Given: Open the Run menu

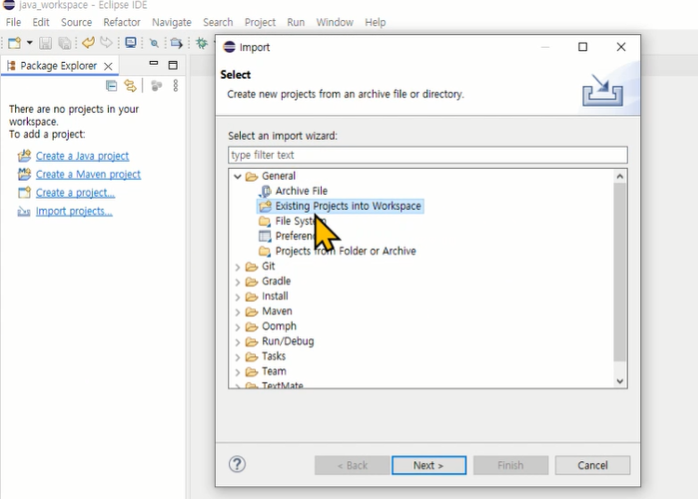Looking at the screenshot, I should click(x=296, y=22).
